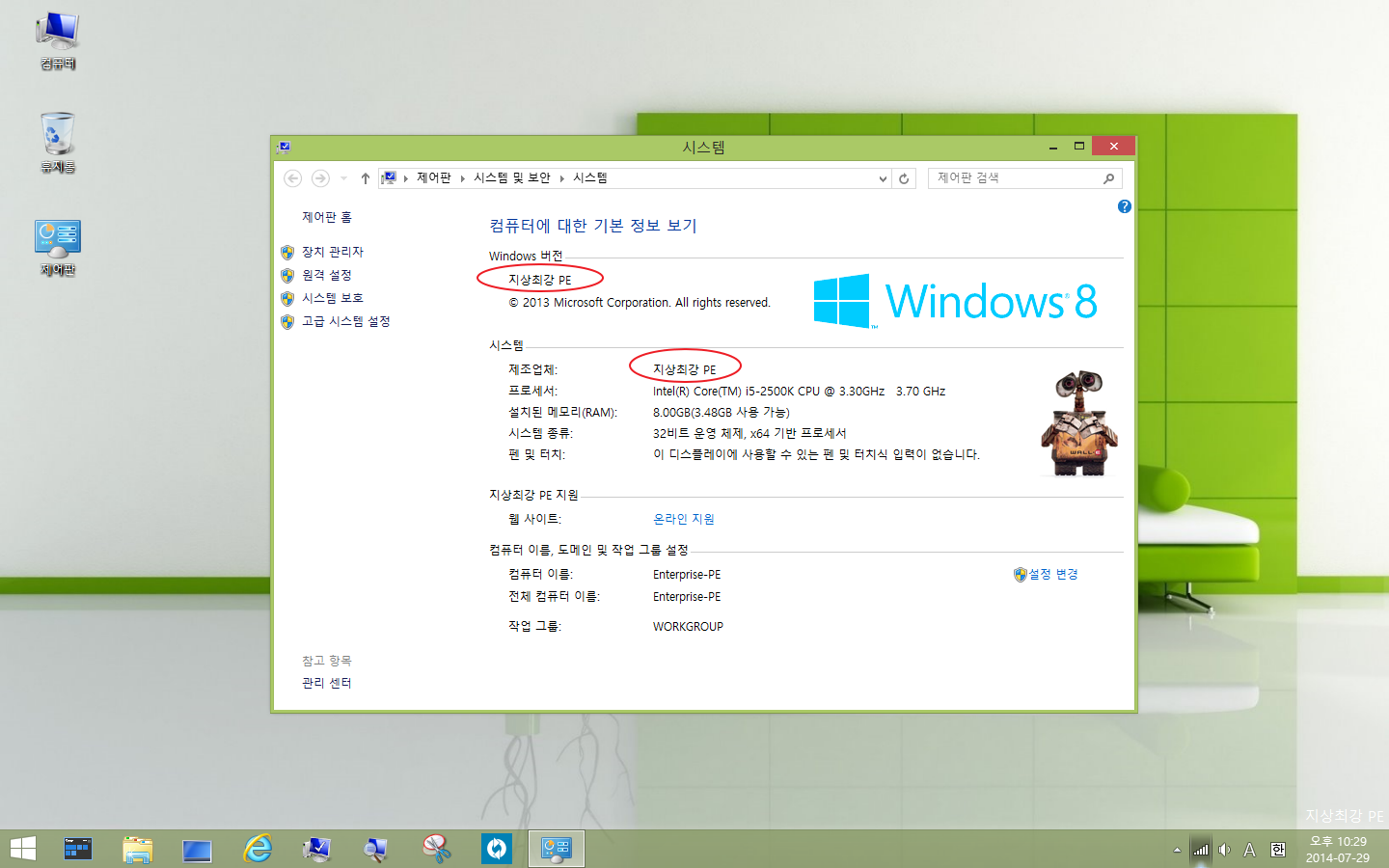The height and width of the screenshot is (868, 1389).
Task: Open 고급 시스템 설정 link
Action: [346, 321]
